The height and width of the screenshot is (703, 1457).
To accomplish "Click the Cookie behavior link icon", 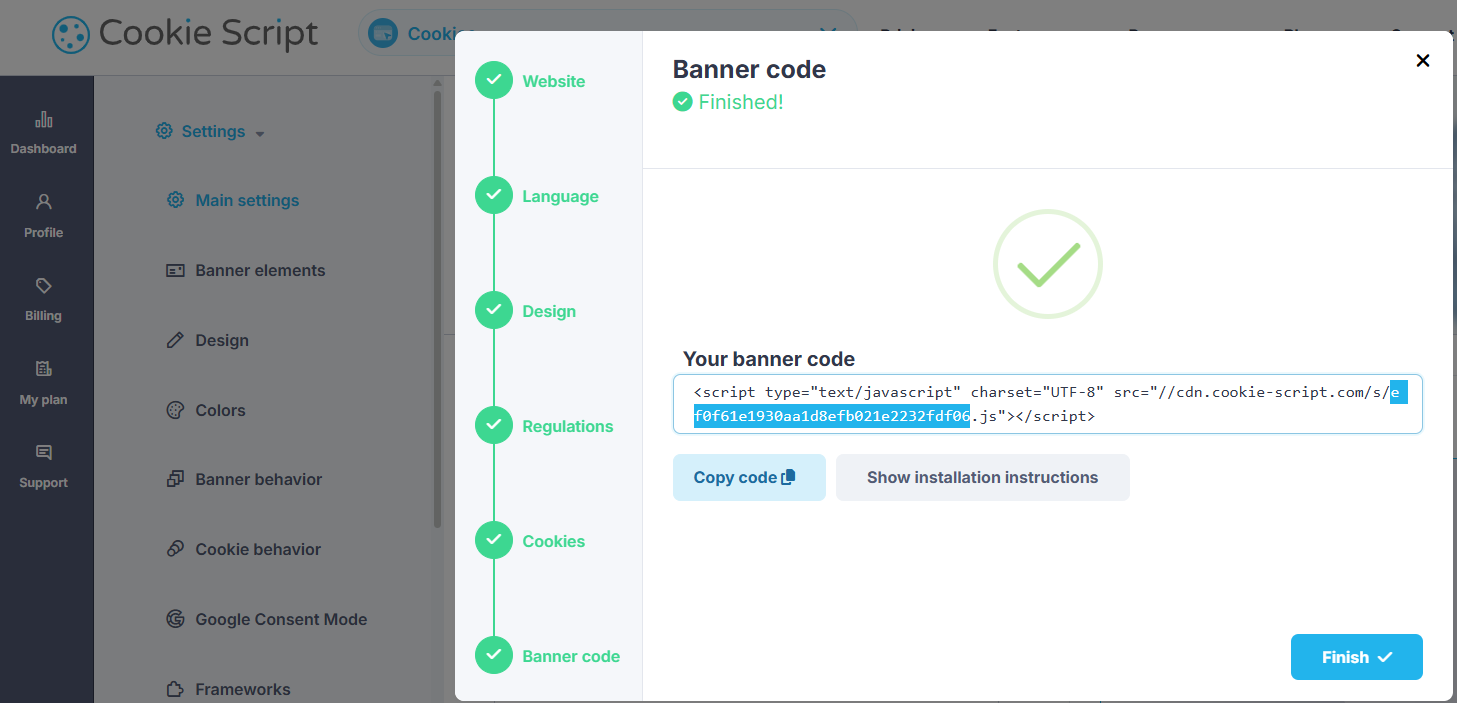I will [175, 549].
